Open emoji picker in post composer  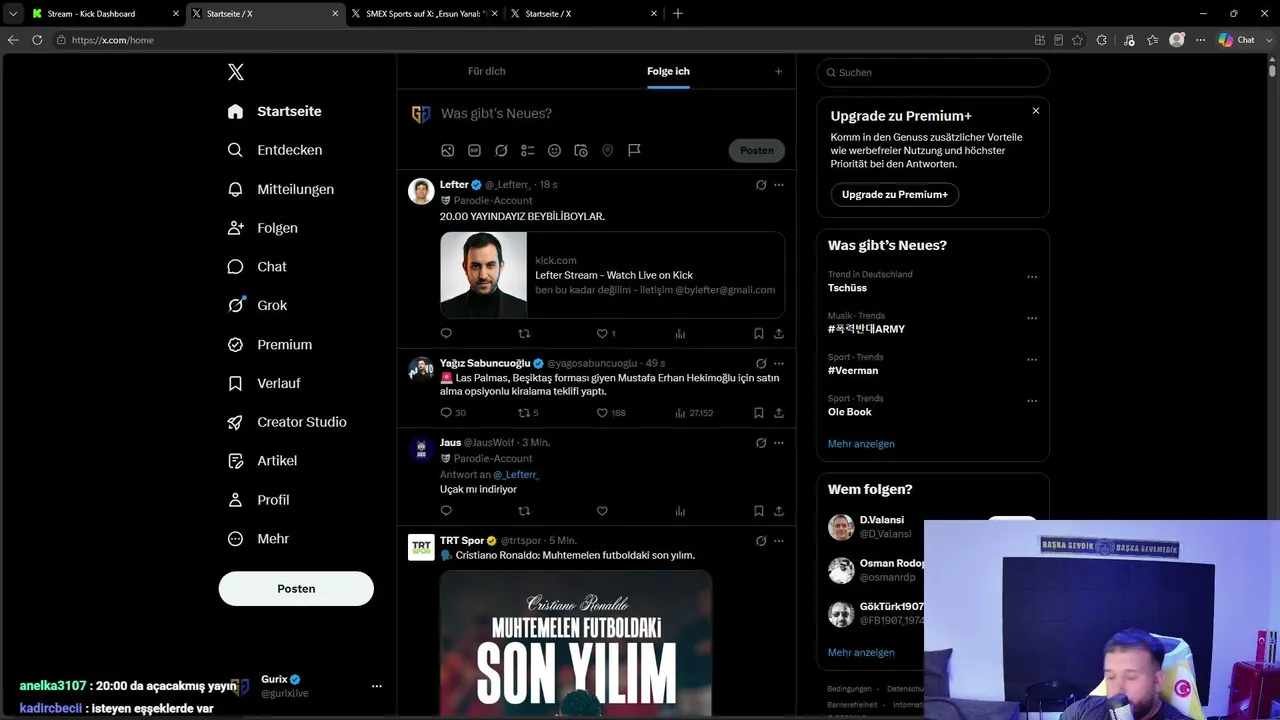pyautogui.click(x=554, y=151)
